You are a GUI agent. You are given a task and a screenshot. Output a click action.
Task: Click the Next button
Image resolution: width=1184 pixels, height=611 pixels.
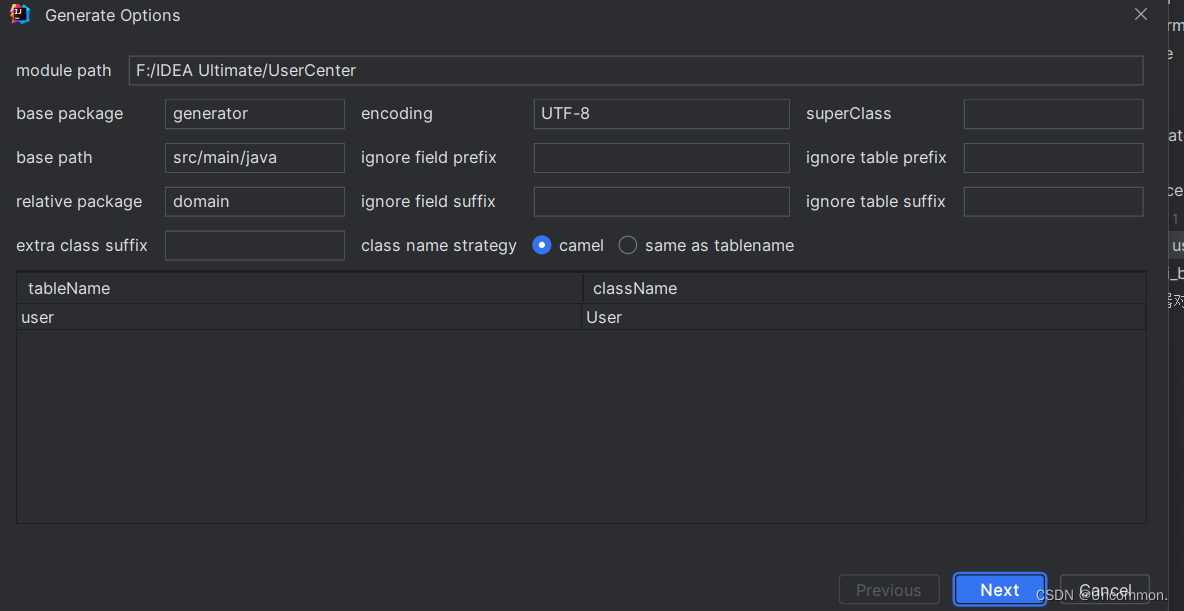(x=1000, y=590)
